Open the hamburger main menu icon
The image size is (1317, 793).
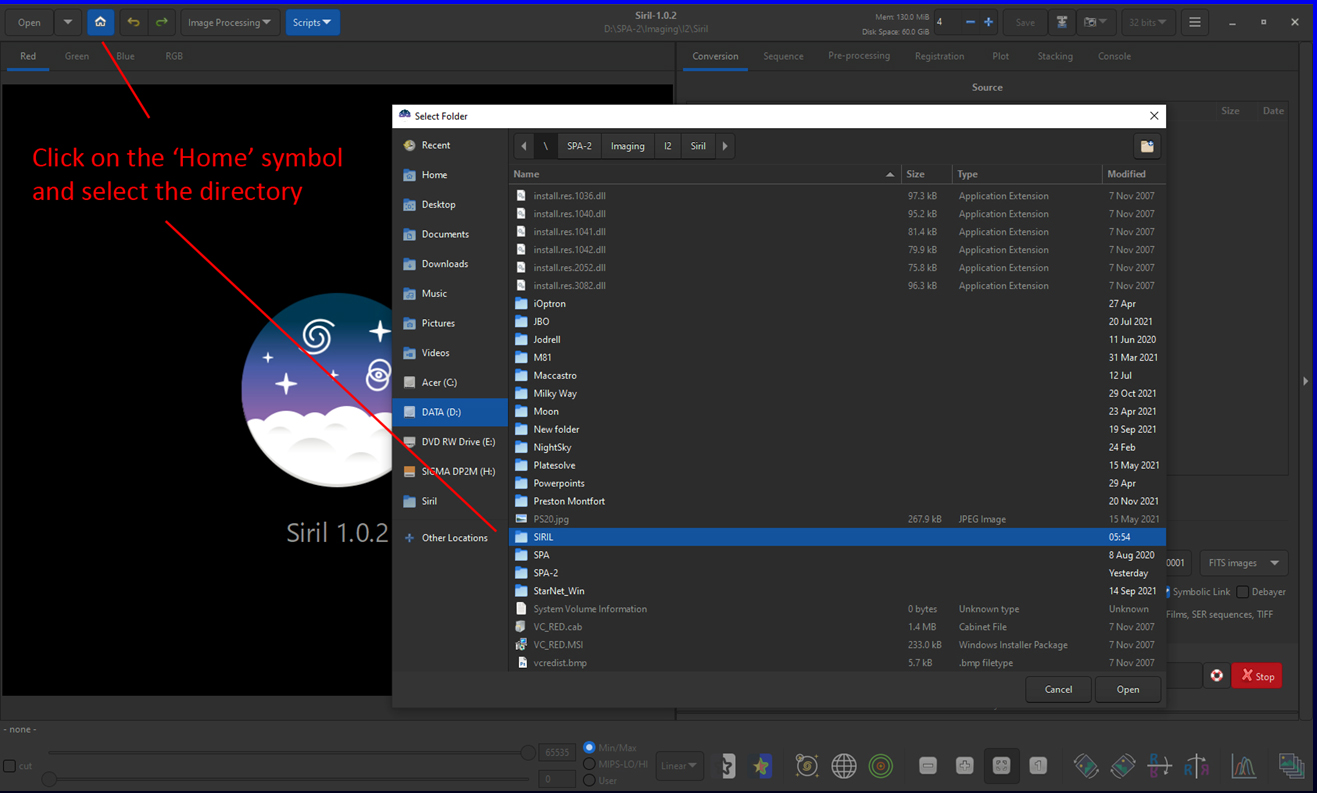tap(1194, 22)
